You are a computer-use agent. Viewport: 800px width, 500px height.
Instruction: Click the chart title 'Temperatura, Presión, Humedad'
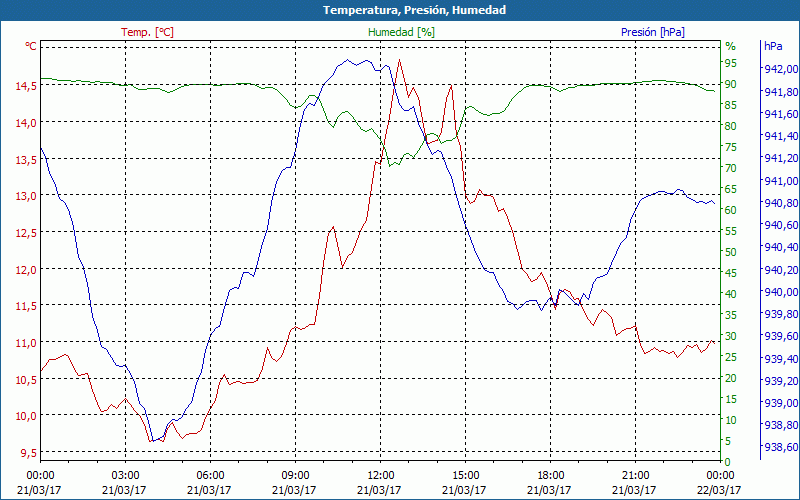point(414,10)
